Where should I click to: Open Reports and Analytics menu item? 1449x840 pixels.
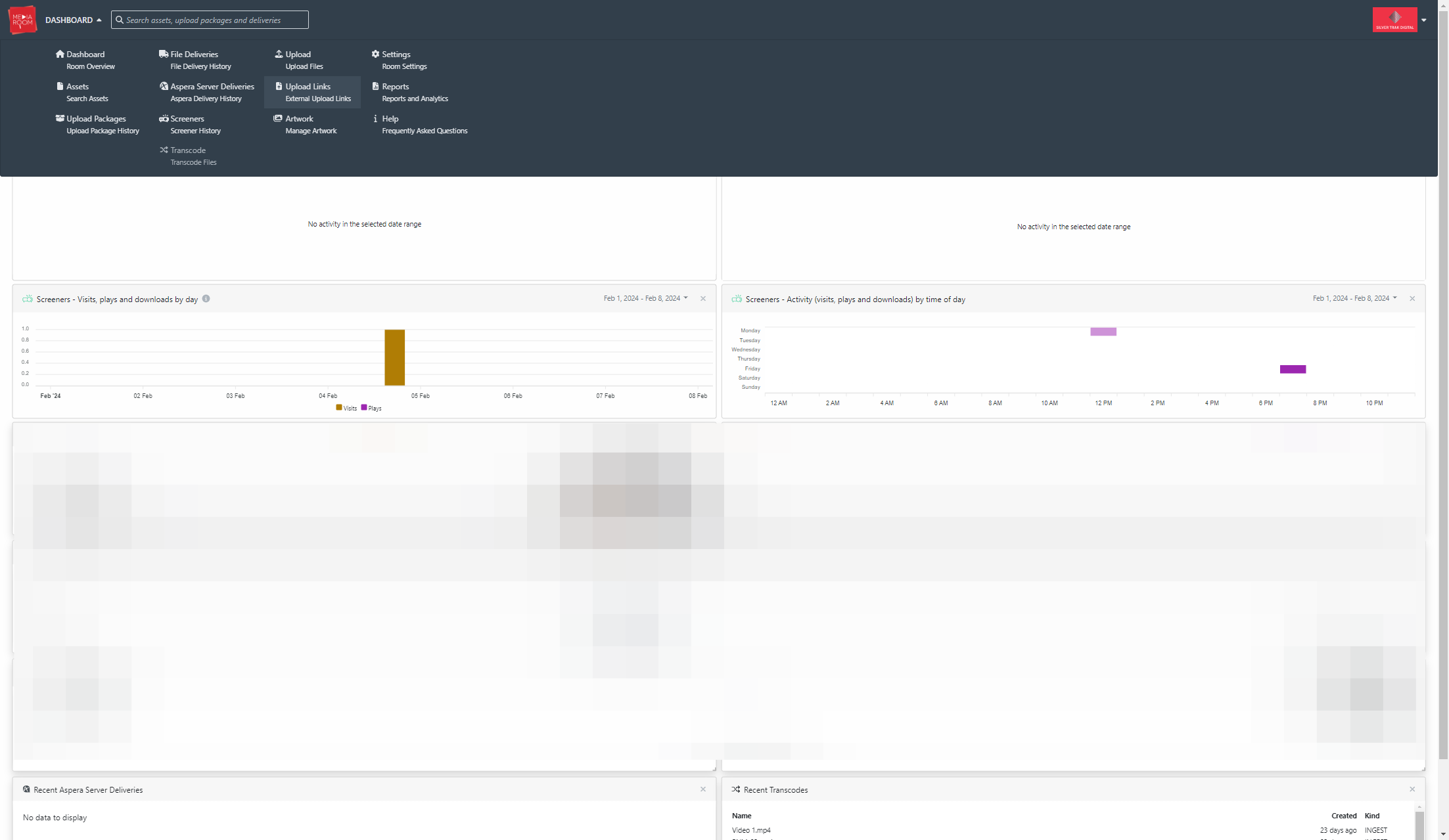click(x=415, y=99)
